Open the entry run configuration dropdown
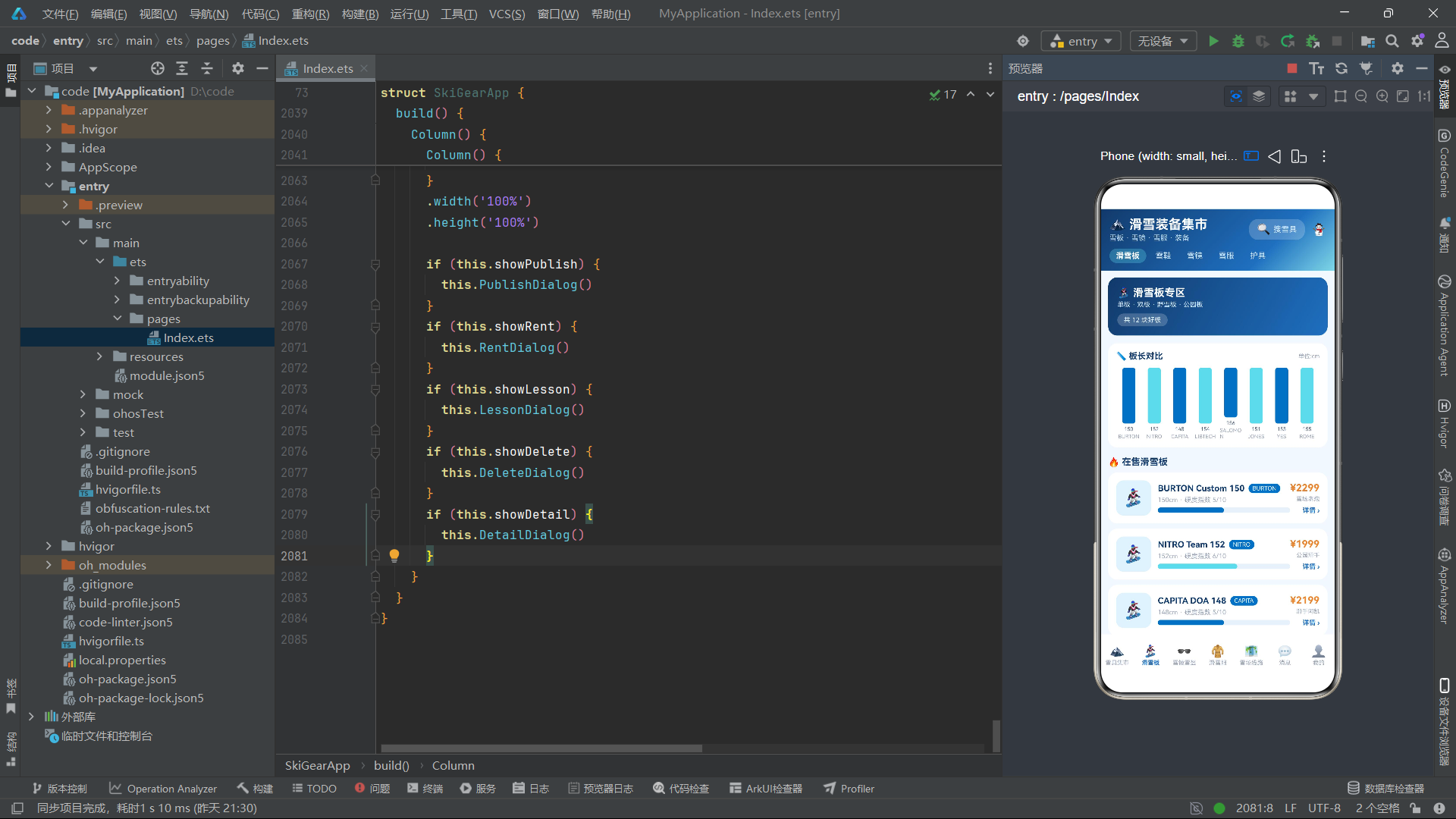The height and width of the screenshot is (819, 1456). pos(1081,41)
